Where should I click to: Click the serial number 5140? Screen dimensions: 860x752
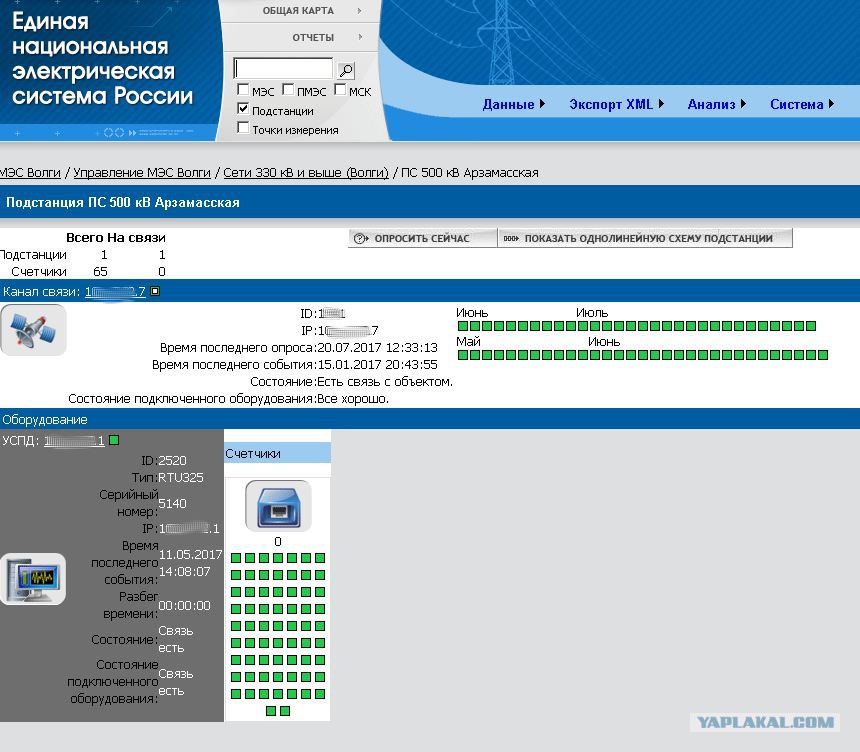click(172, 504)
